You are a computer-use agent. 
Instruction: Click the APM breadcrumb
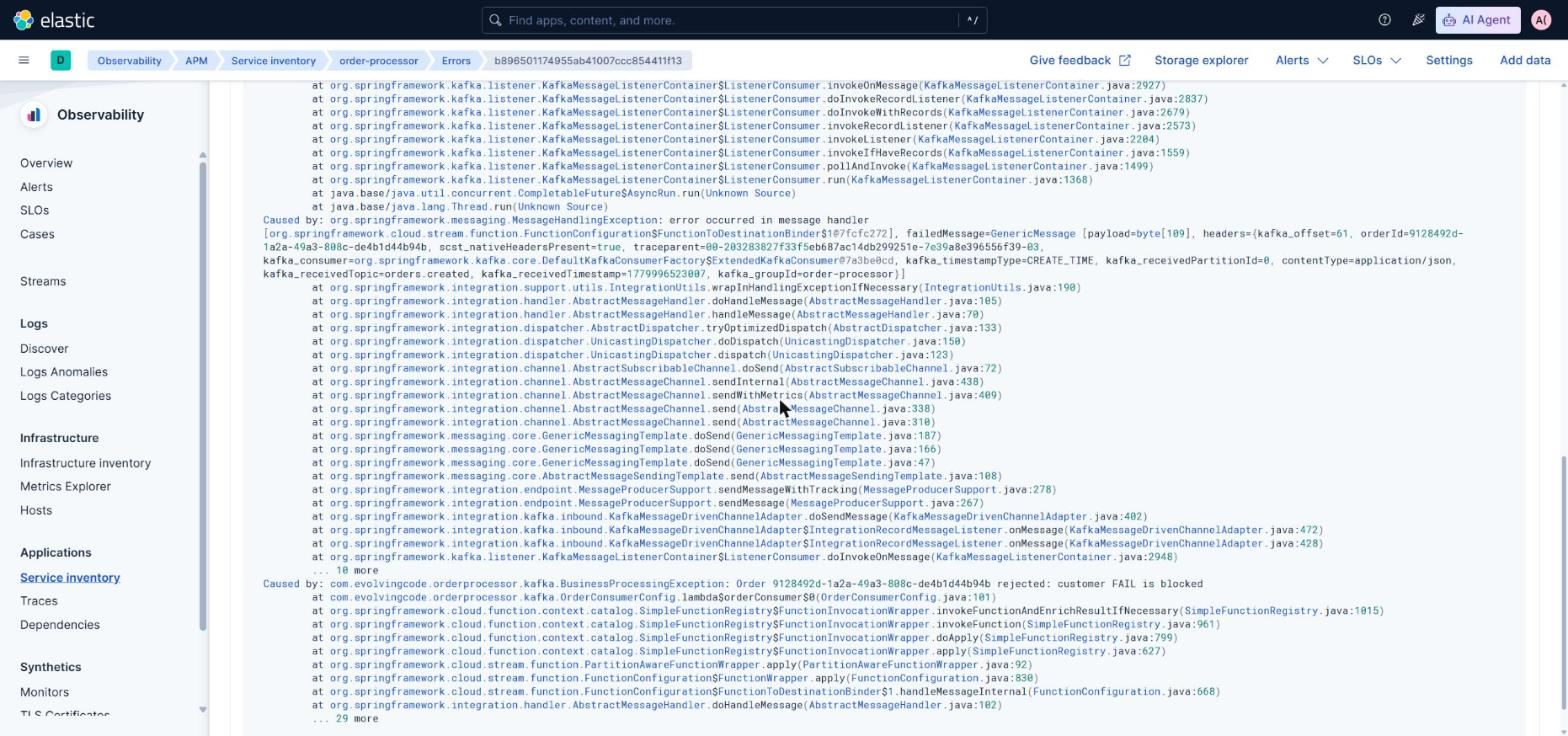(x=196, y=61)
